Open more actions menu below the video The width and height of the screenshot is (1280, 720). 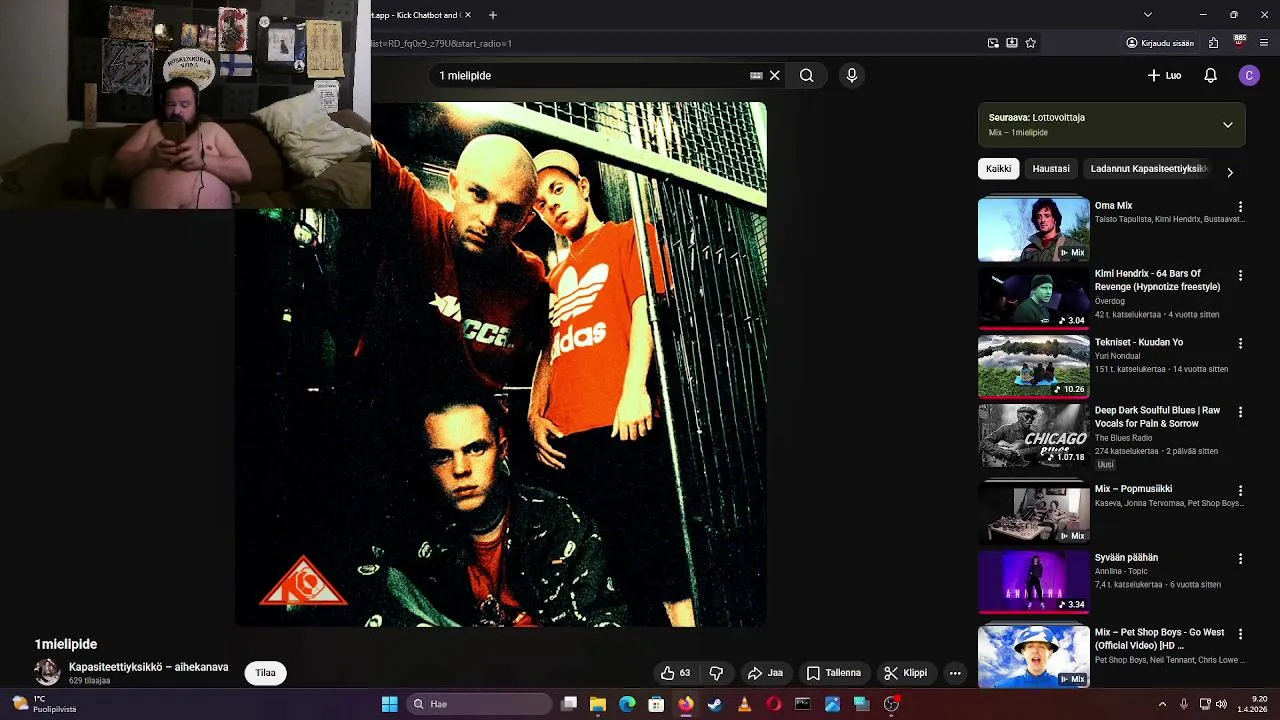click(x=955, y=673)
